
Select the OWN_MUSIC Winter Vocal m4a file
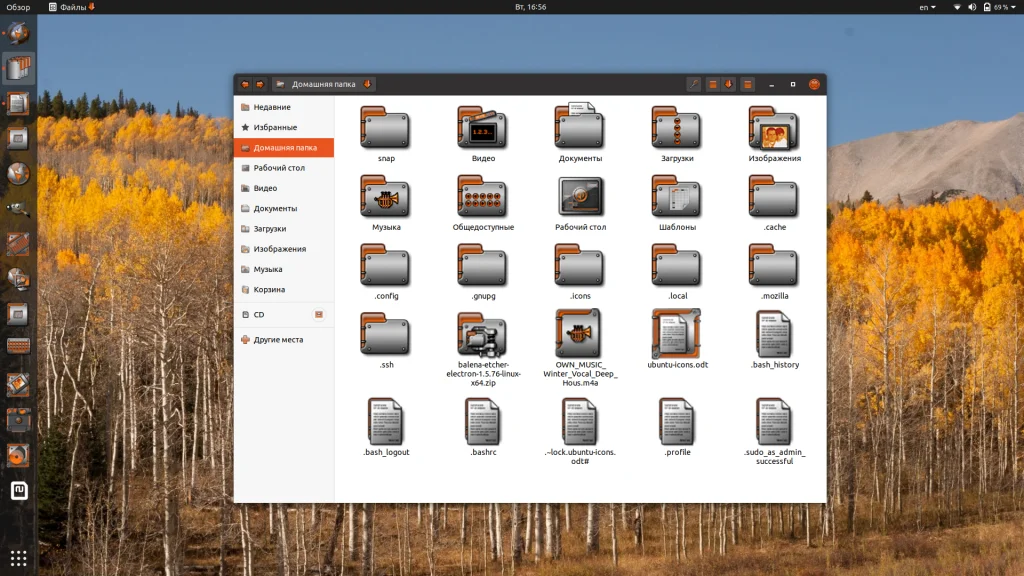pyautogui.click(x=580, y=336)
